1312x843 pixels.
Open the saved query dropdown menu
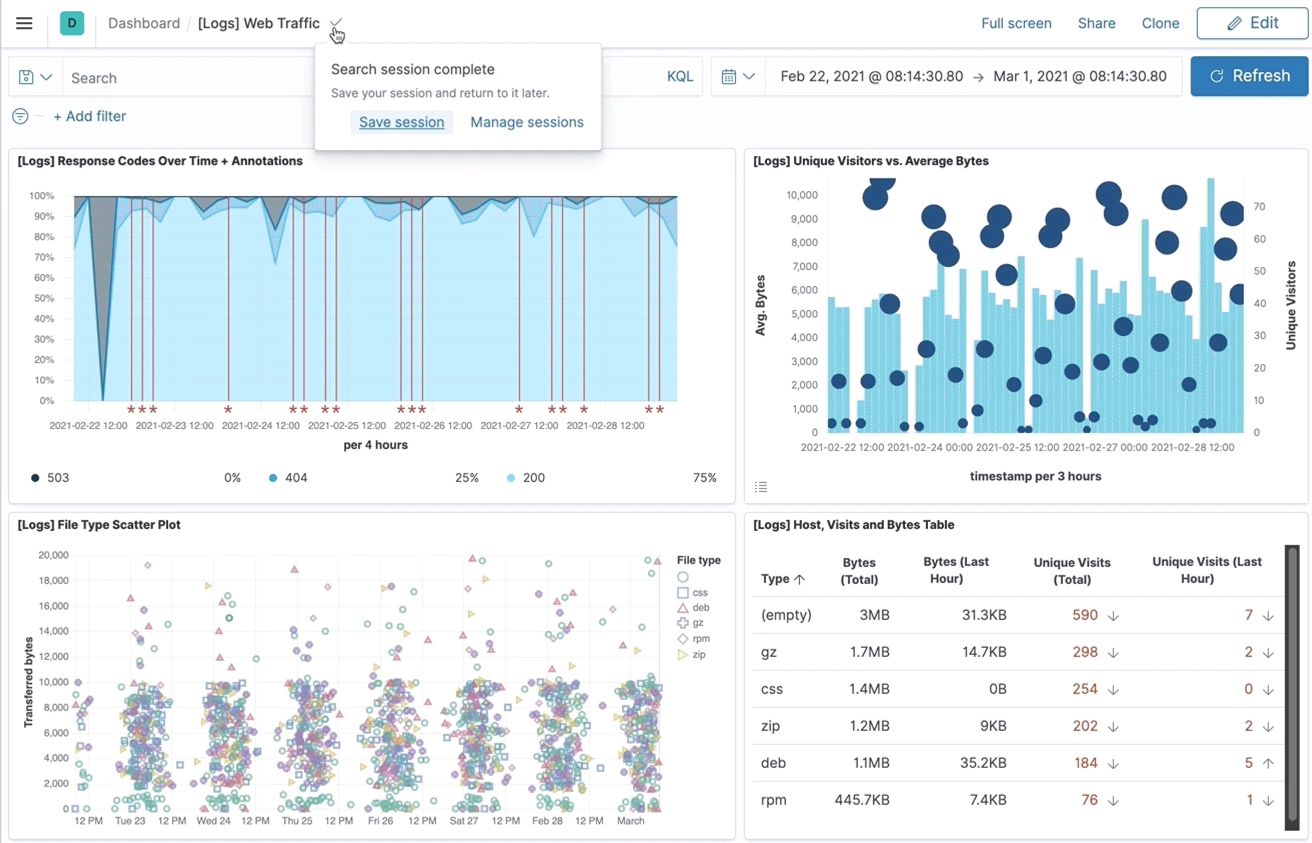(x=35, y=77)
